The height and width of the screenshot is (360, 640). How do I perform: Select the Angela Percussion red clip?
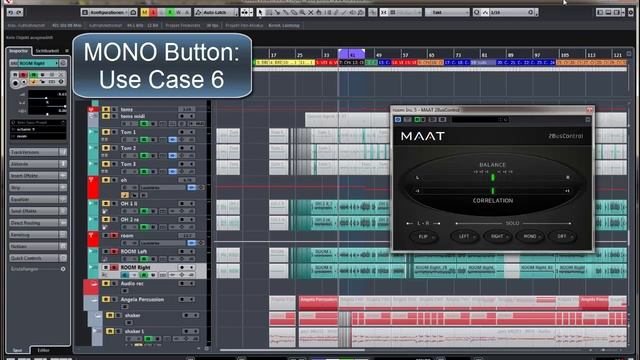pyautogui.click(x=318, y=302)
